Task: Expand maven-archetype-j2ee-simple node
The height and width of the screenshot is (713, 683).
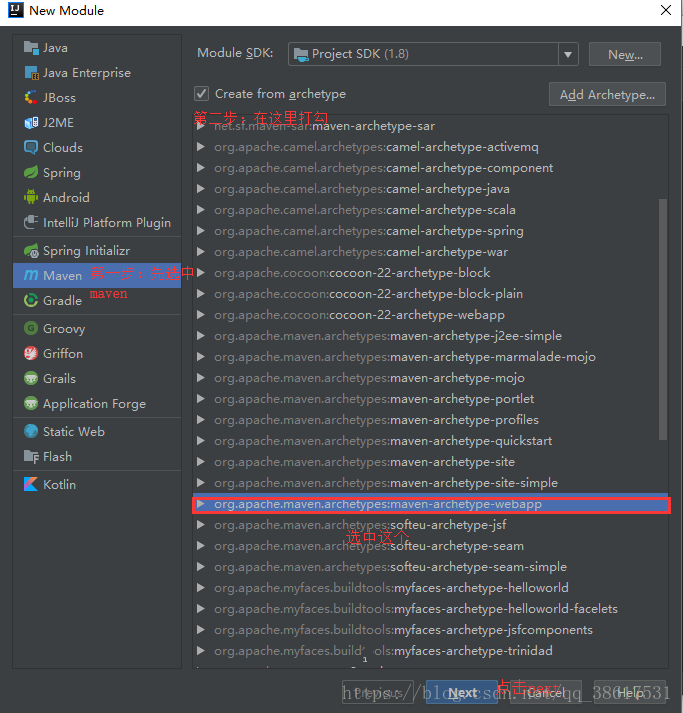Action: 201,336
